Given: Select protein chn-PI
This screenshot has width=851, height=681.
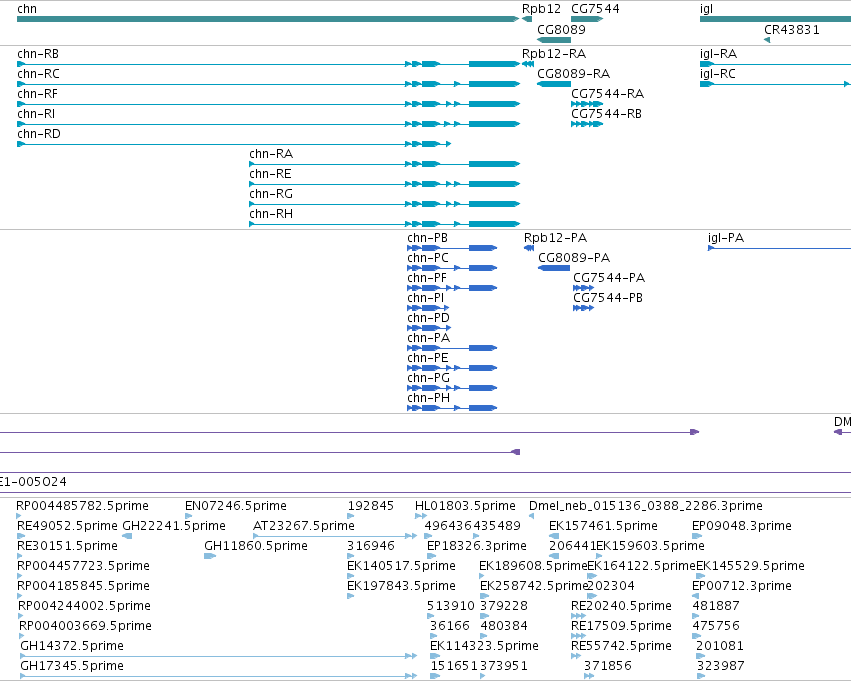Looking at the screenshot, I should coord(428,308).
